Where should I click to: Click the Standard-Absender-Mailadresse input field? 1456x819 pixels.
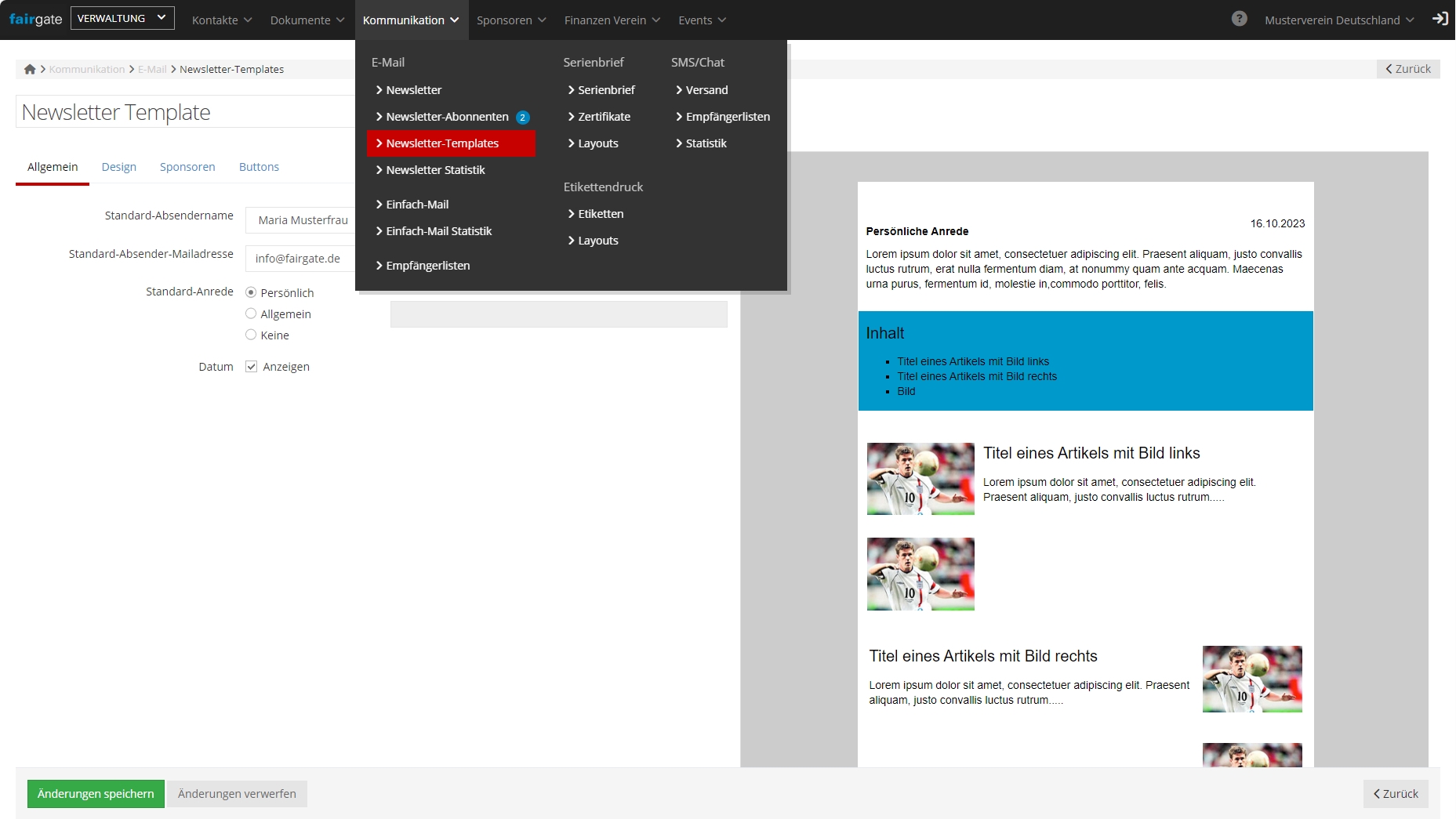[301, 259]
